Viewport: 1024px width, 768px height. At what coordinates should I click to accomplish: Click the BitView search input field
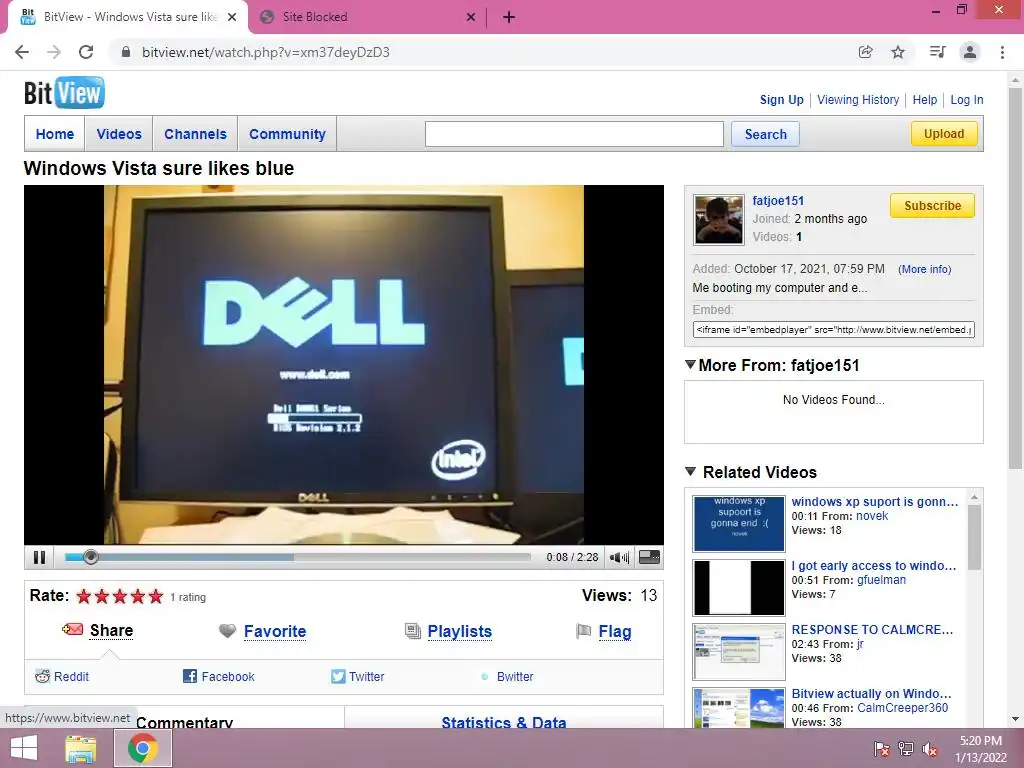click(x=574, y=134)
